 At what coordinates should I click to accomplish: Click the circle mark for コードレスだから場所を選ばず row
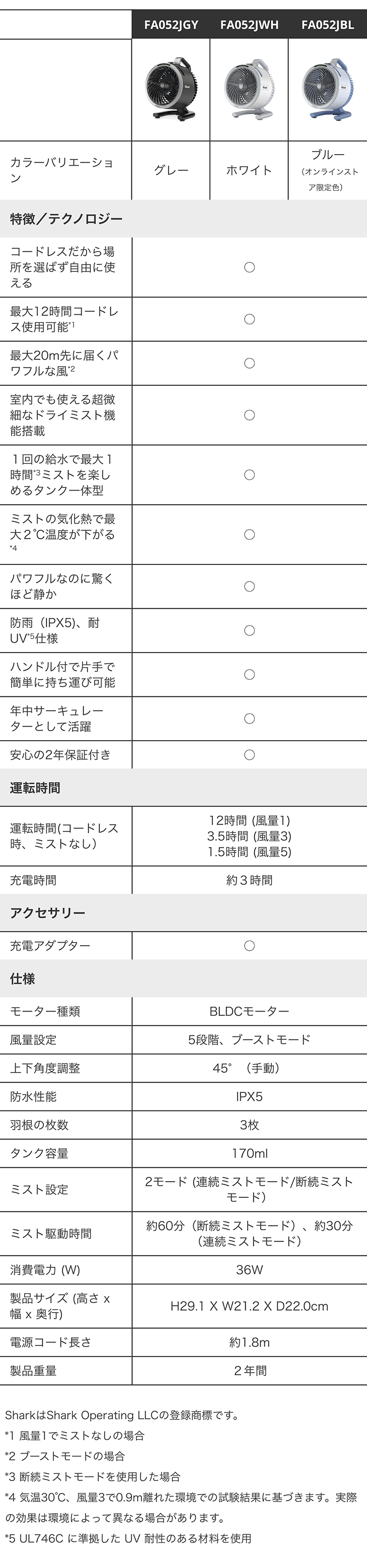[250, 267]
